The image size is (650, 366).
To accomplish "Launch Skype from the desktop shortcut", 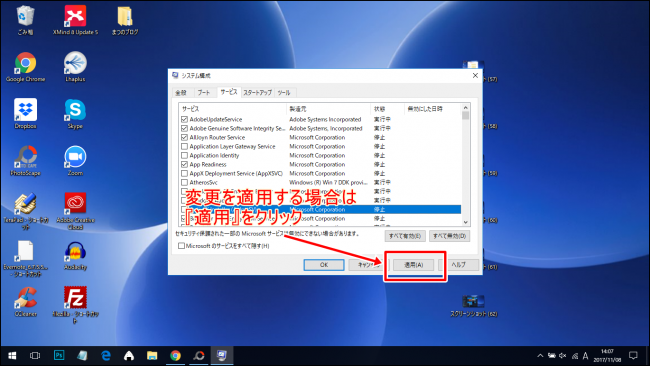I will [75, 114].
